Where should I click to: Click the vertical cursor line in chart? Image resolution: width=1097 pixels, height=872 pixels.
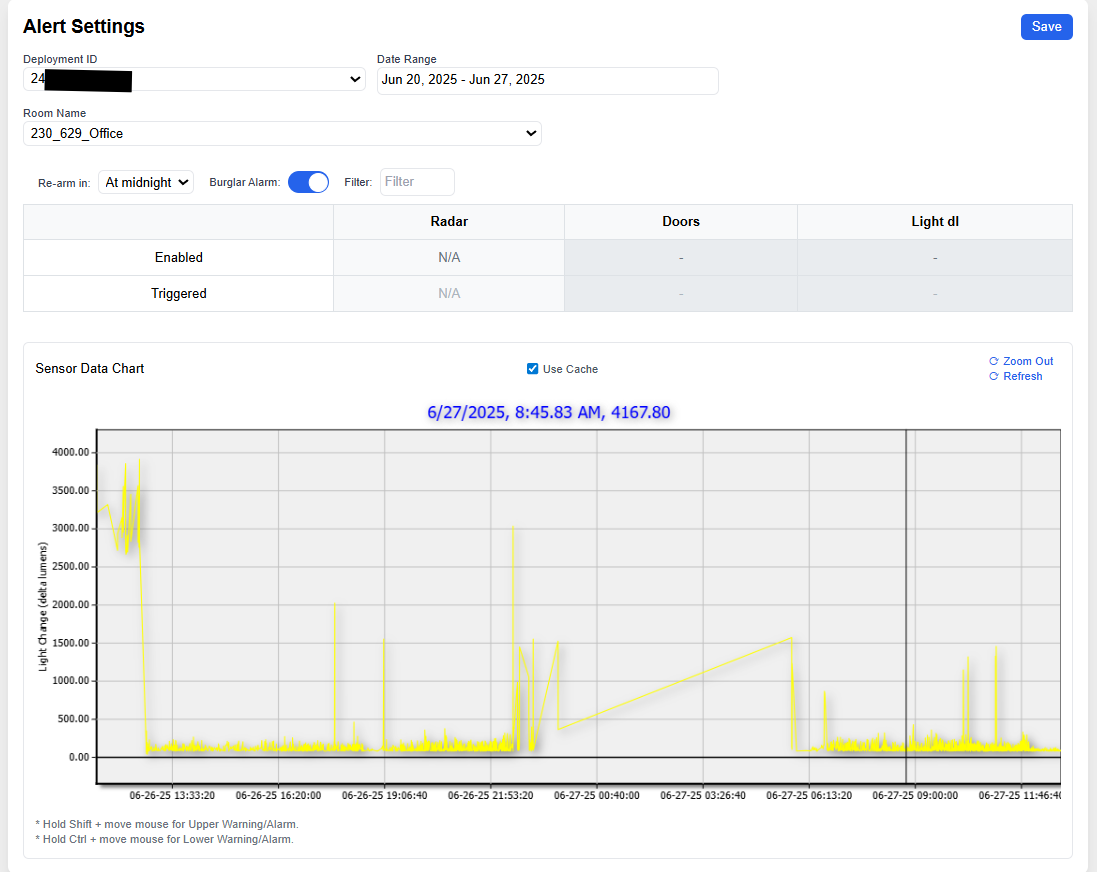coord(906,600)
